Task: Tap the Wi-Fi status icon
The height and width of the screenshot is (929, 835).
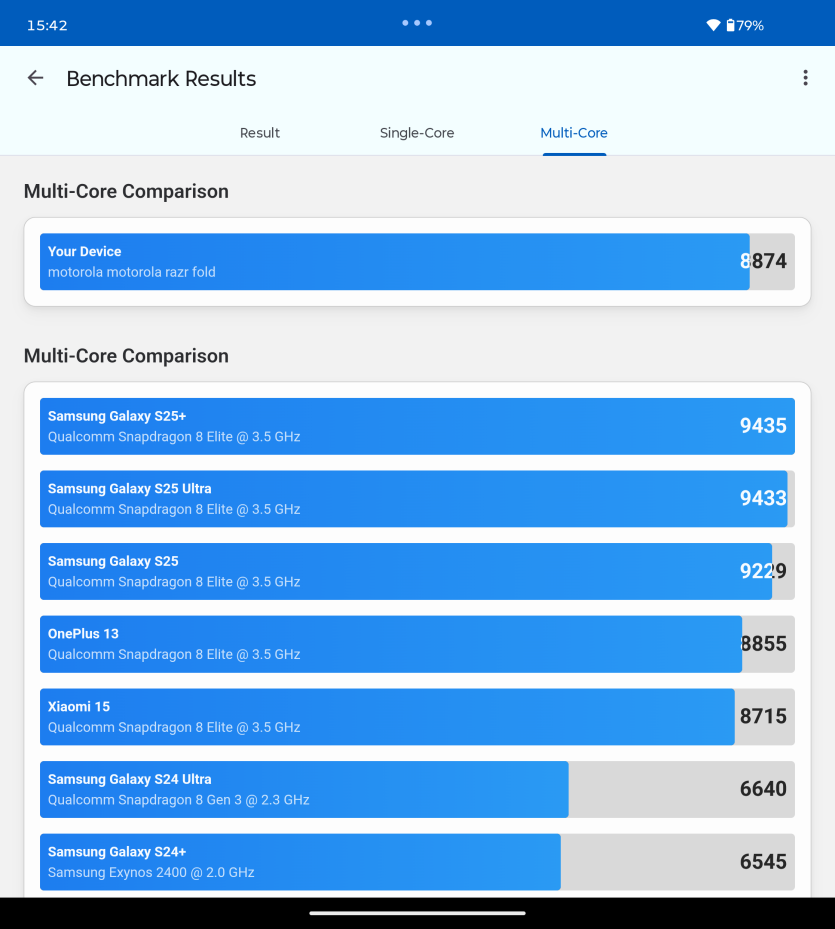Action: pyautogui.click(x=713, y=25)
